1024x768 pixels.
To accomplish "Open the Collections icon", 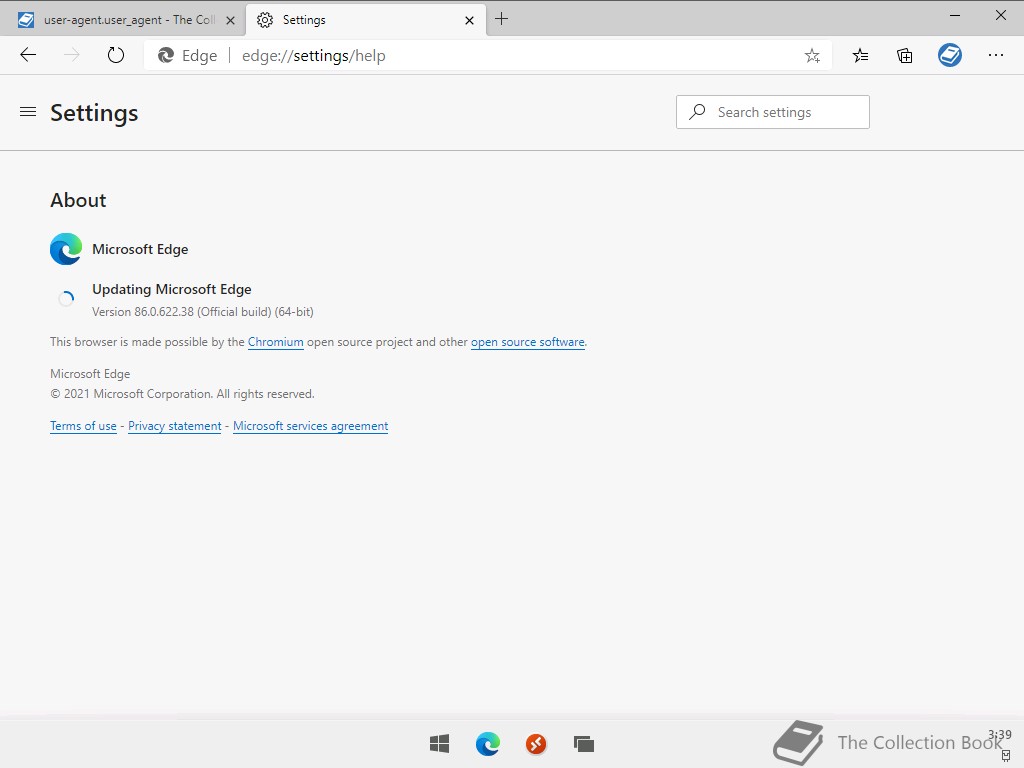I will point(904,56).
